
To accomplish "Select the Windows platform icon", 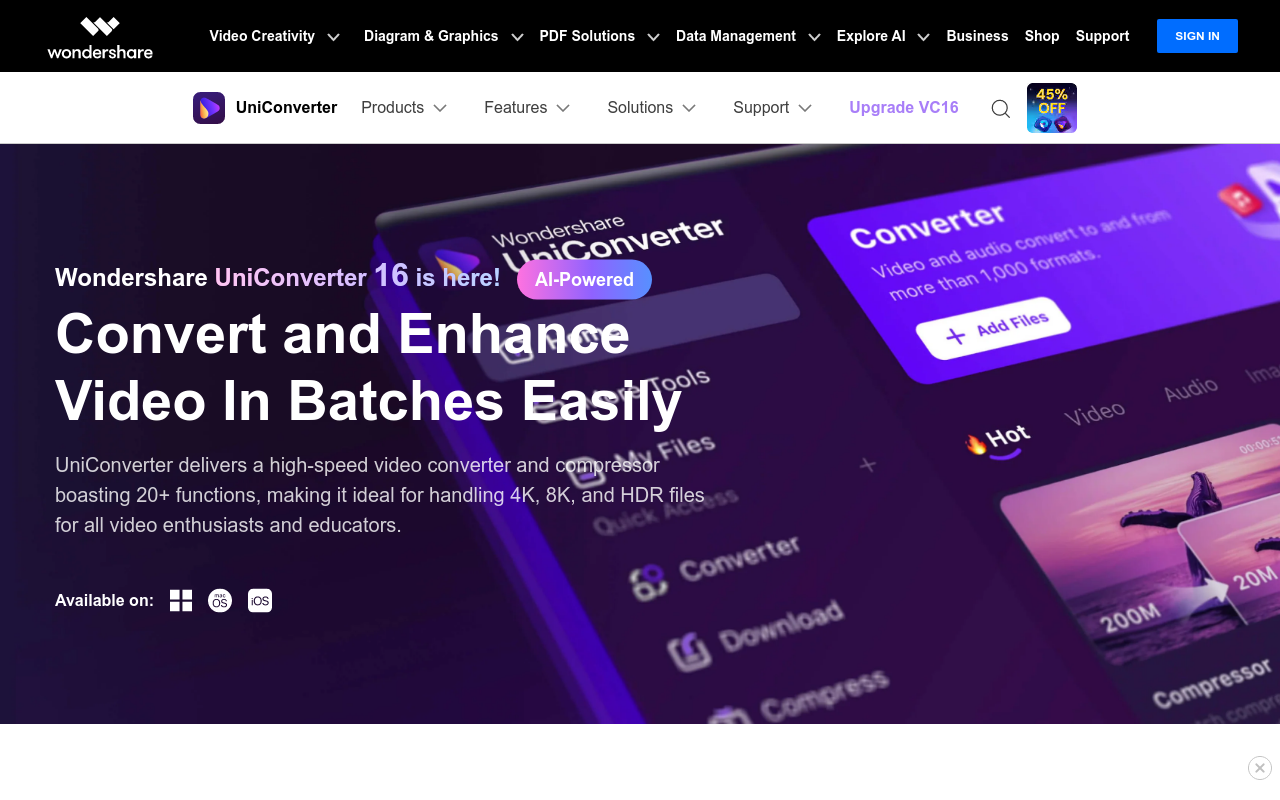I will click(x=181, y=600).
